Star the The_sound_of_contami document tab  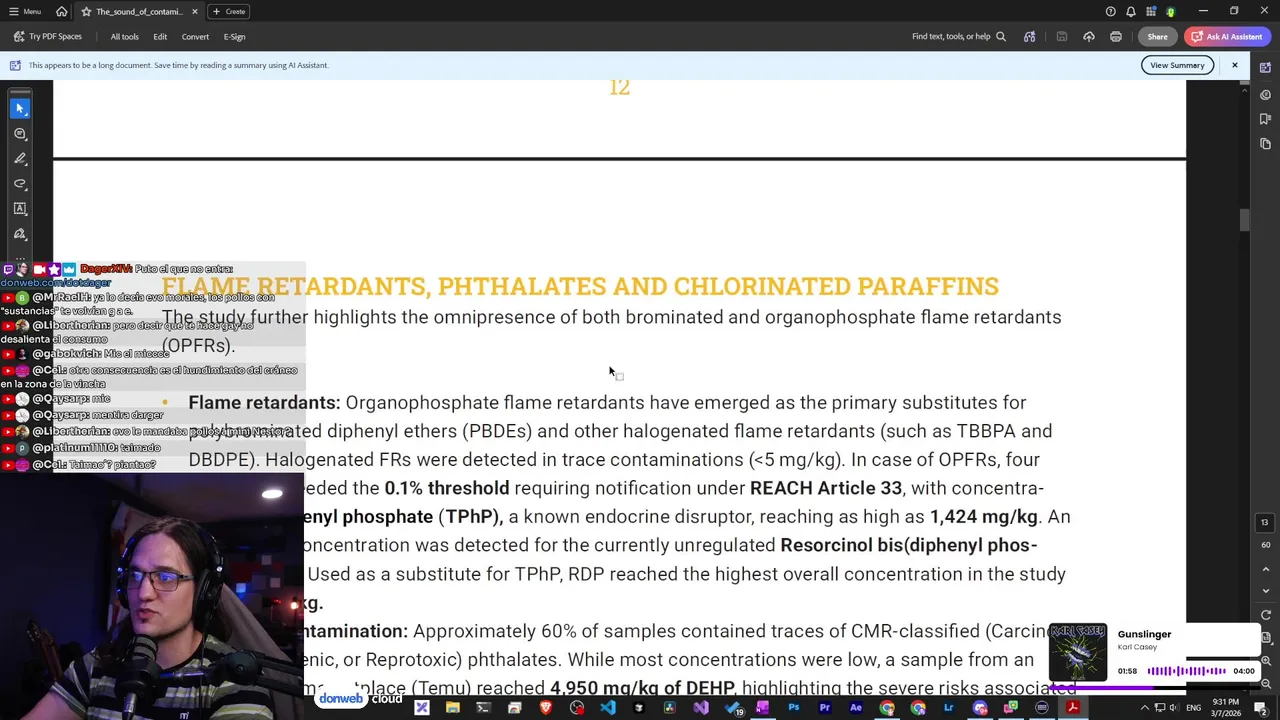[87, 11]
